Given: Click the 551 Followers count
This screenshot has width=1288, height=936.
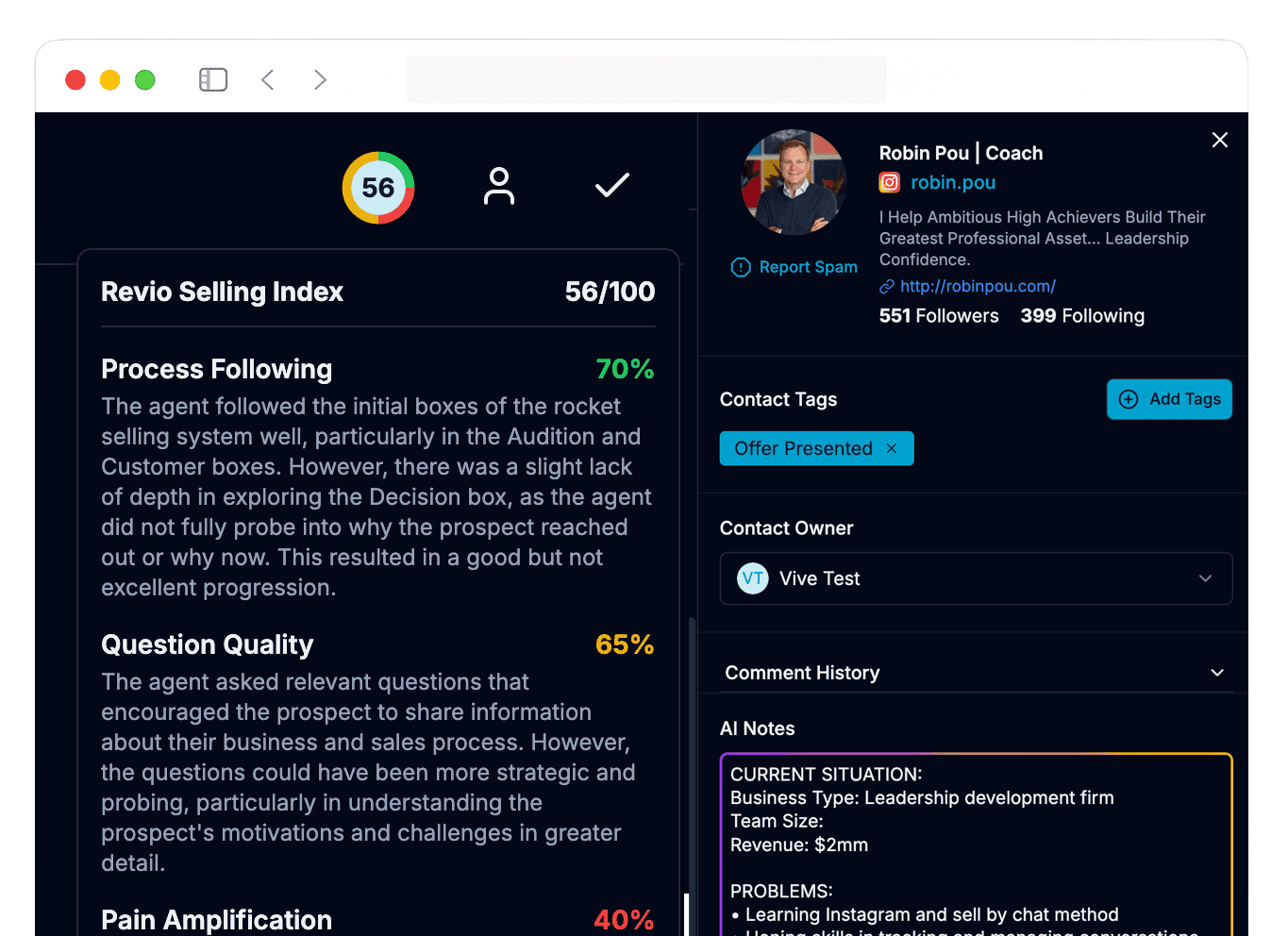Looking at the screenshot, I should click(939, 316).
